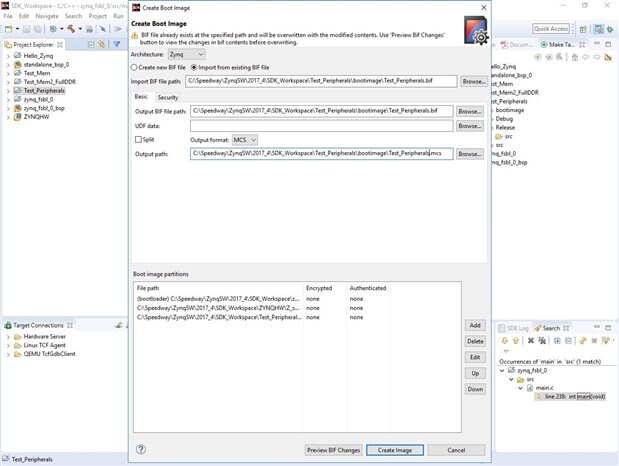Select QEMU TcfGdbClient in Target Connections
Image resolution: width=619 pixels, height=466 pixels.
49,354
